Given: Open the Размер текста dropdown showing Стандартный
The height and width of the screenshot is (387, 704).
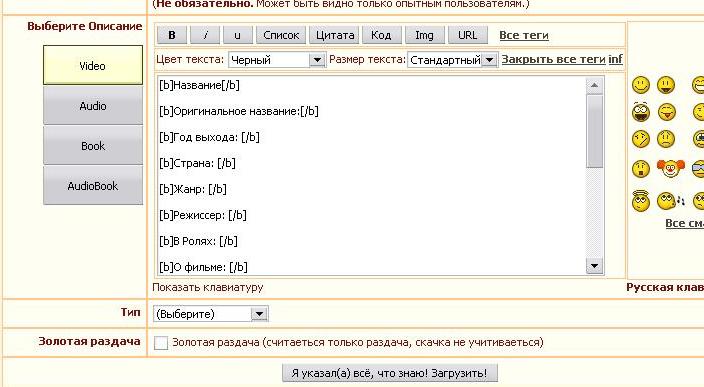Looking at the screenshot, I should [453, 60].
